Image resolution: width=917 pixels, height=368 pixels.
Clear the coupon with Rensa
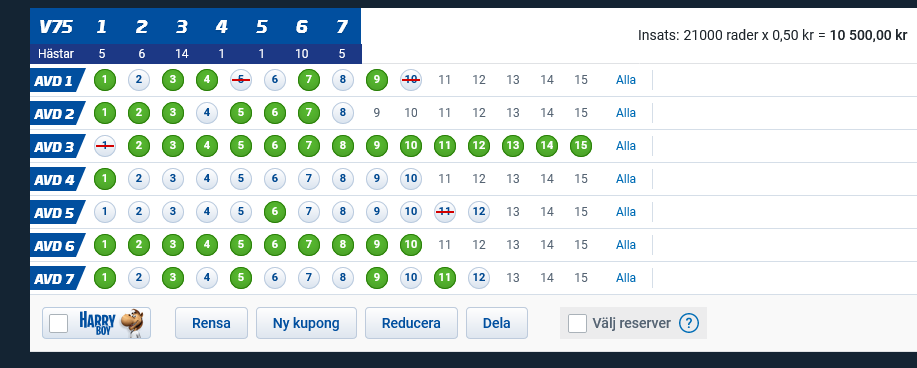click(211, 323)
